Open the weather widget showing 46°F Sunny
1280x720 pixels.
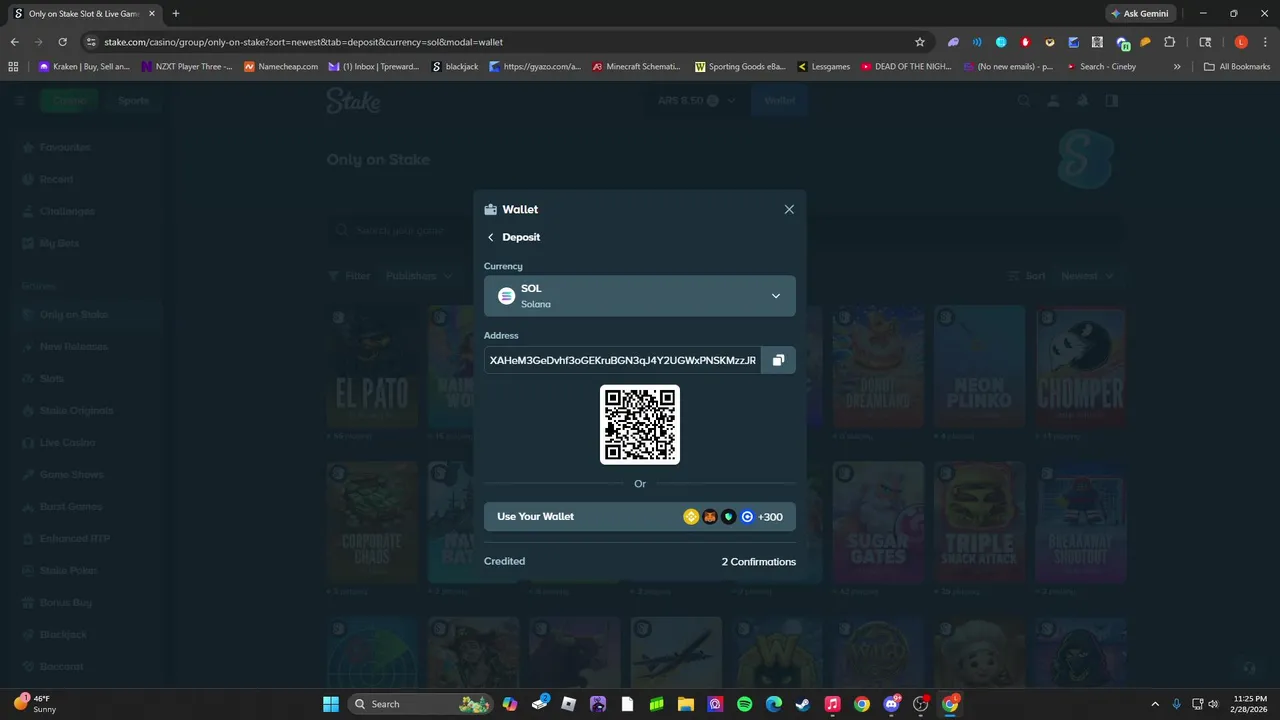click(35, 704)
